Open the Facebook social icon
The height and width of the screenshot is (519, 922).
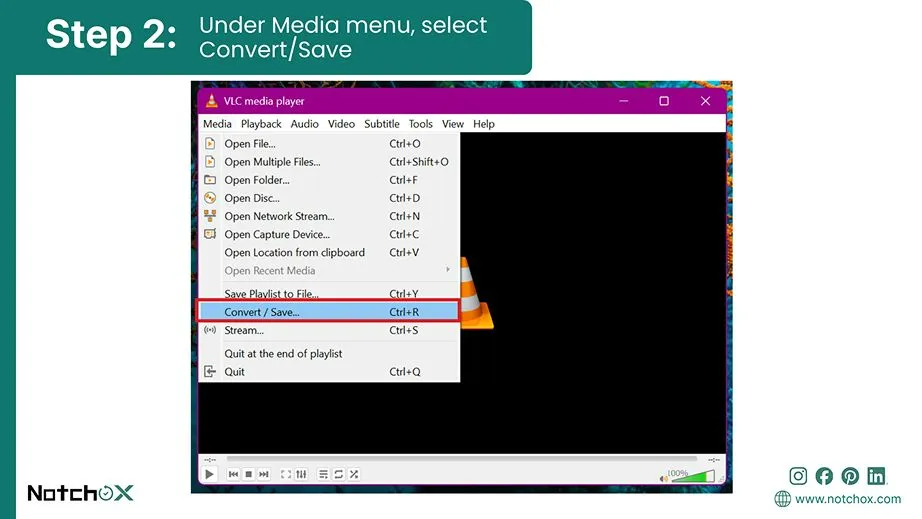coord(824,476)
